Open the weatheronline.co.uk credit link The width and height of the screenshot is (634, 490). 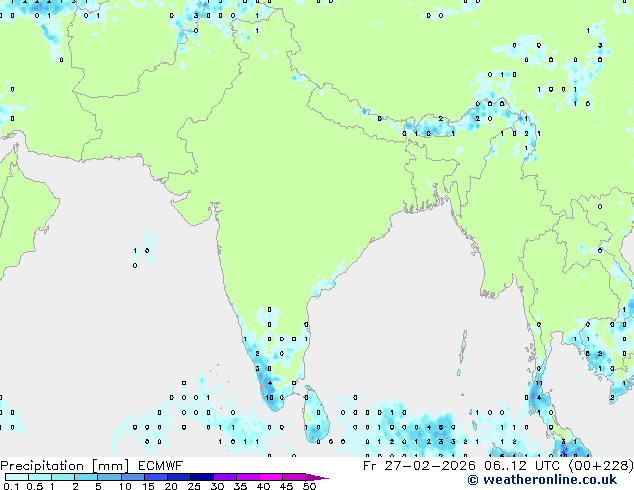click(542, 480)
